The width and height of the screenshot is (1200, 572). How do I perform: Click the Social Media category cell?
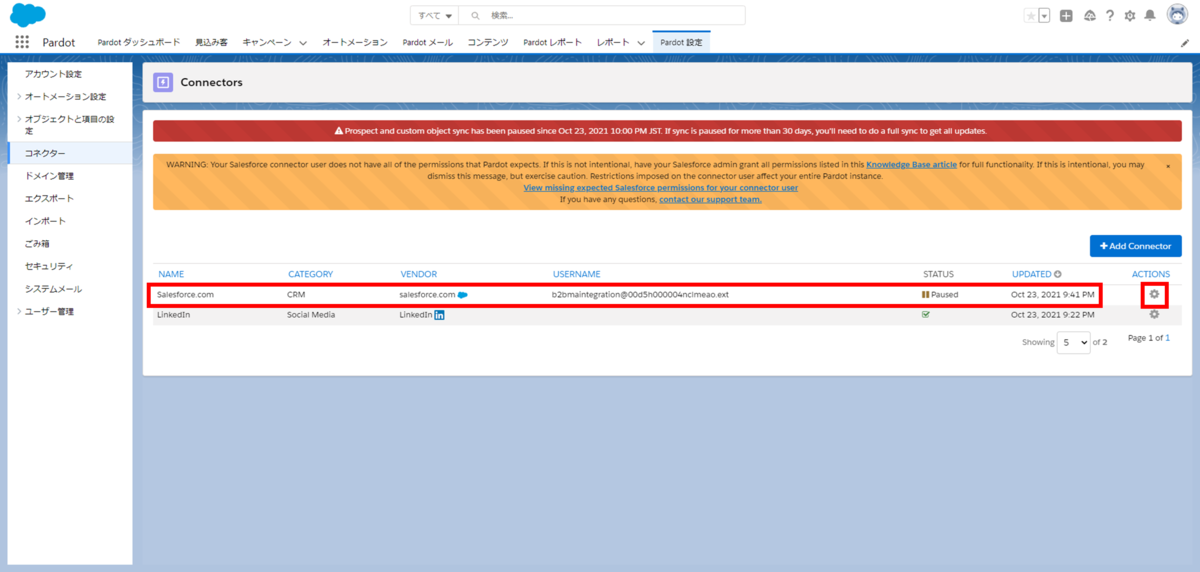pos(311,314)
